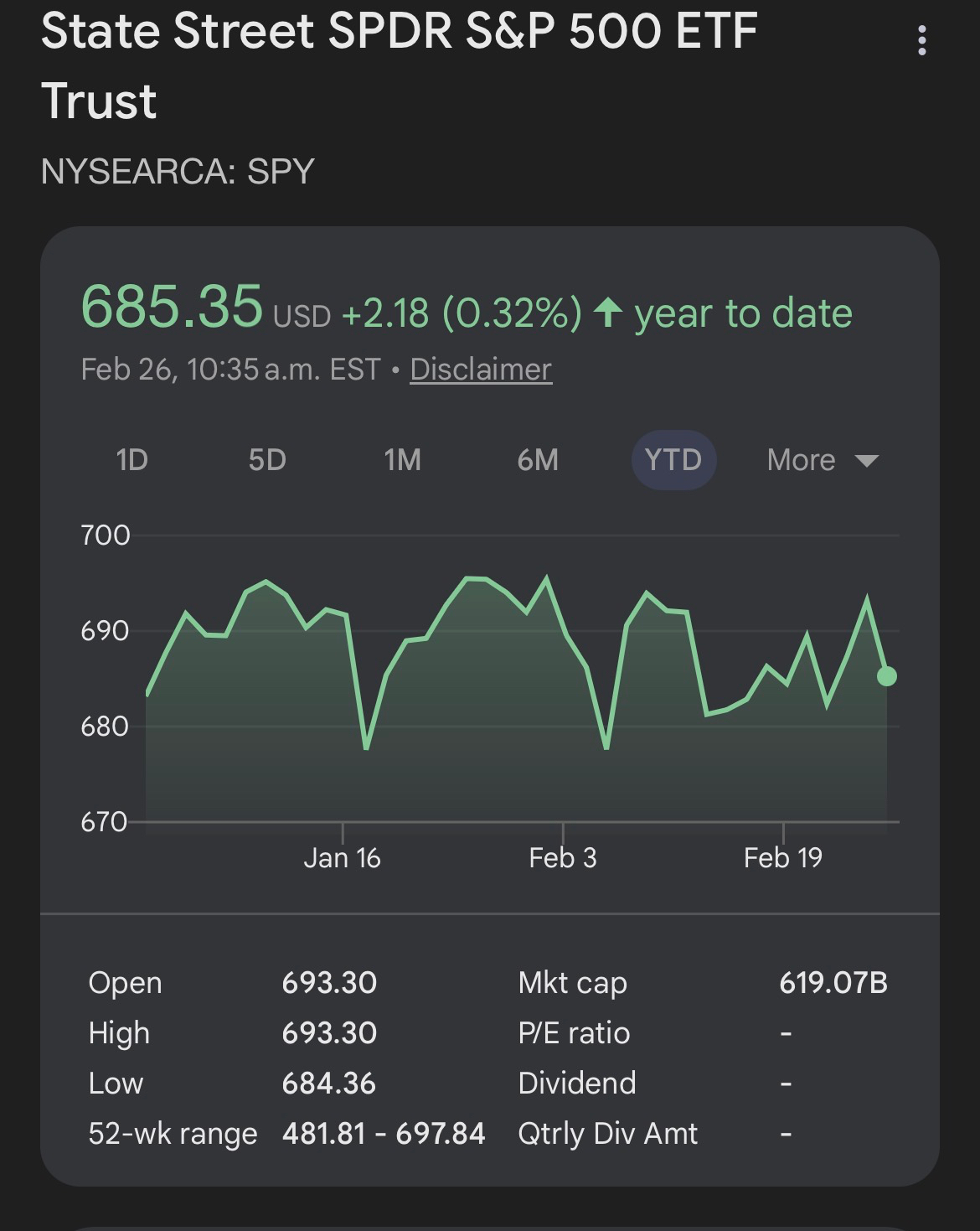Tap the 52-wk range value 481.81 - 697.84
Viewport: 980px width, 1231px height.
click(x=384, y=1134)
